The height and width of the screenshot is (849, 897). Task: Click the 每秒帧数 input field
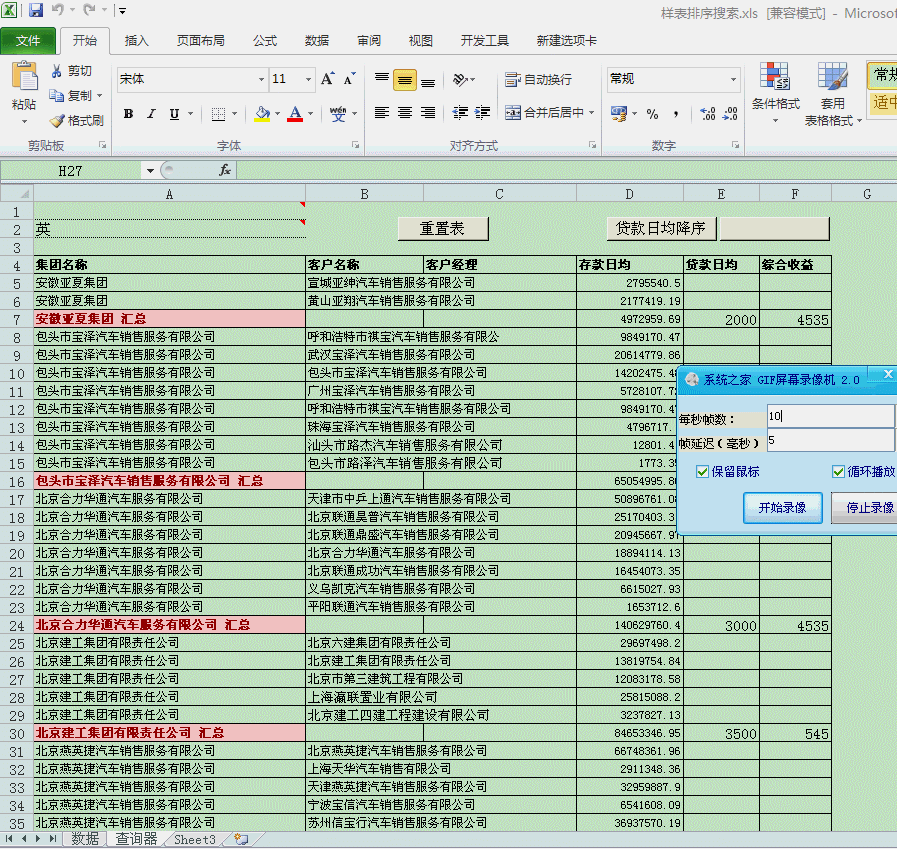tap(831, 416)
